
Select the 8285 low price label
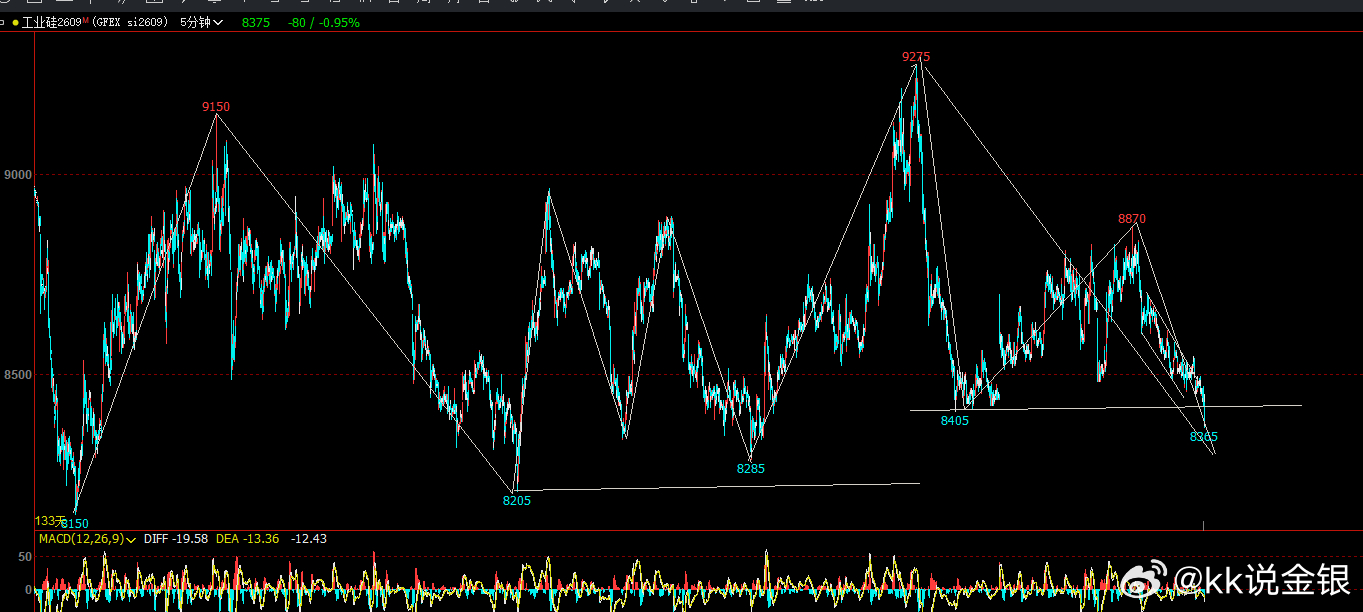tap(751, 469)
